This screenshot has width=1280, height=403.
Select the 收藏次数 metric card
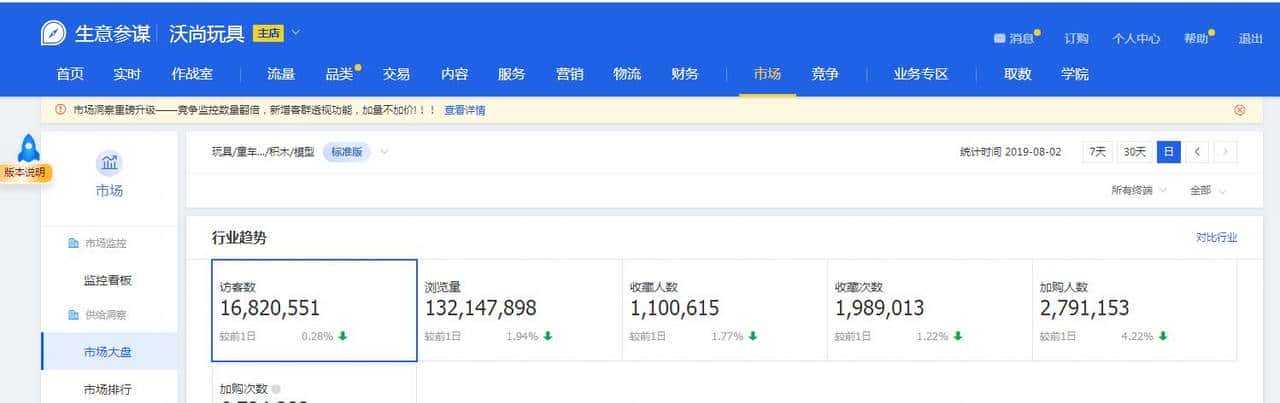pos(929,310)
